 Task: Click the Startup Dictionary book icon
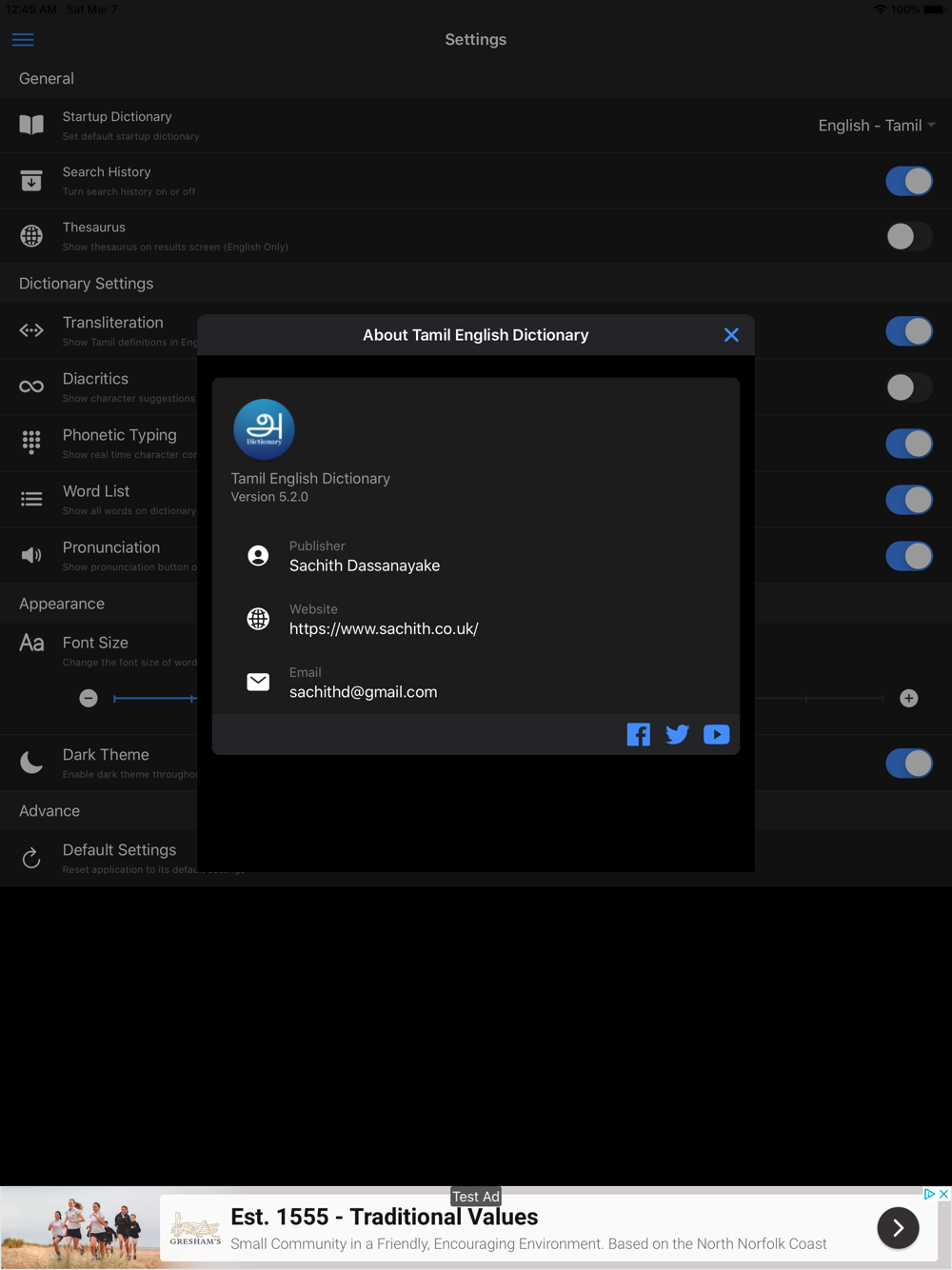pos(31,125)
